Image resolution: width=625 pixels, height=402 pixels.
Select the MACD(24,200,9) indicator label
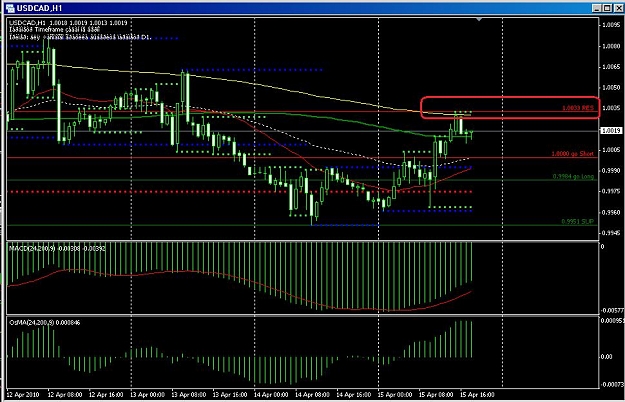[57, 249]
